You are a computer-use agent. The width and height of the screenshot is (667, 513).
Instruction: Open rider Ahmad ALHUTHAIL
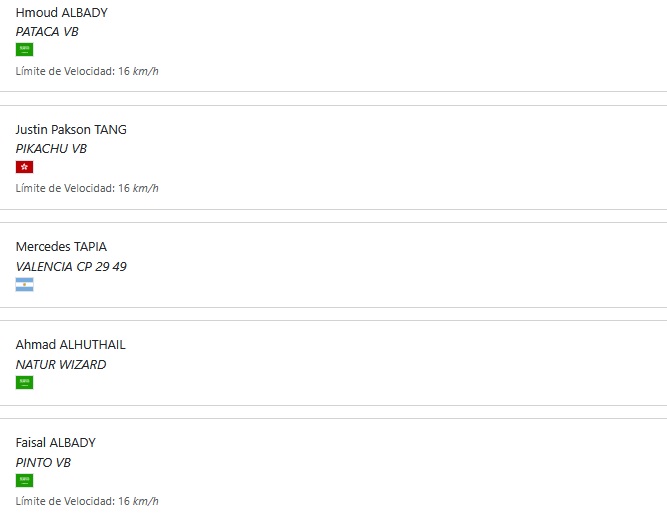(71, 345)
